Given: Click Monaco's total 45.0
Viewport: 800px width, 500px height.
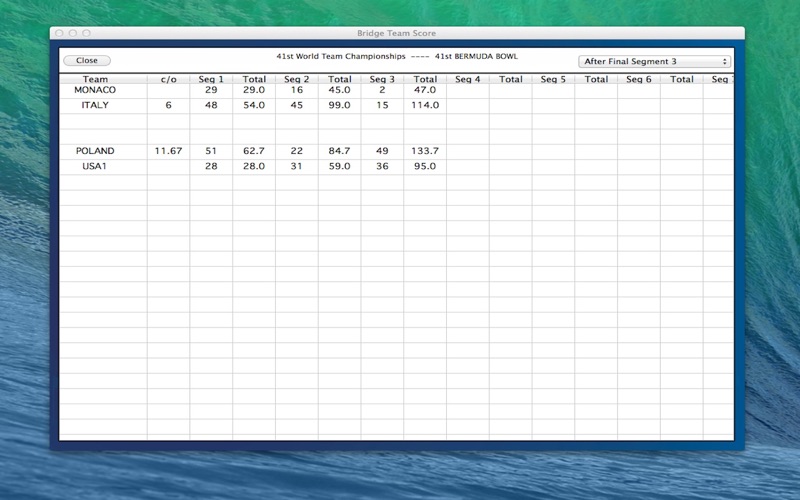Looking at the screenshot, I should [339, 90].
